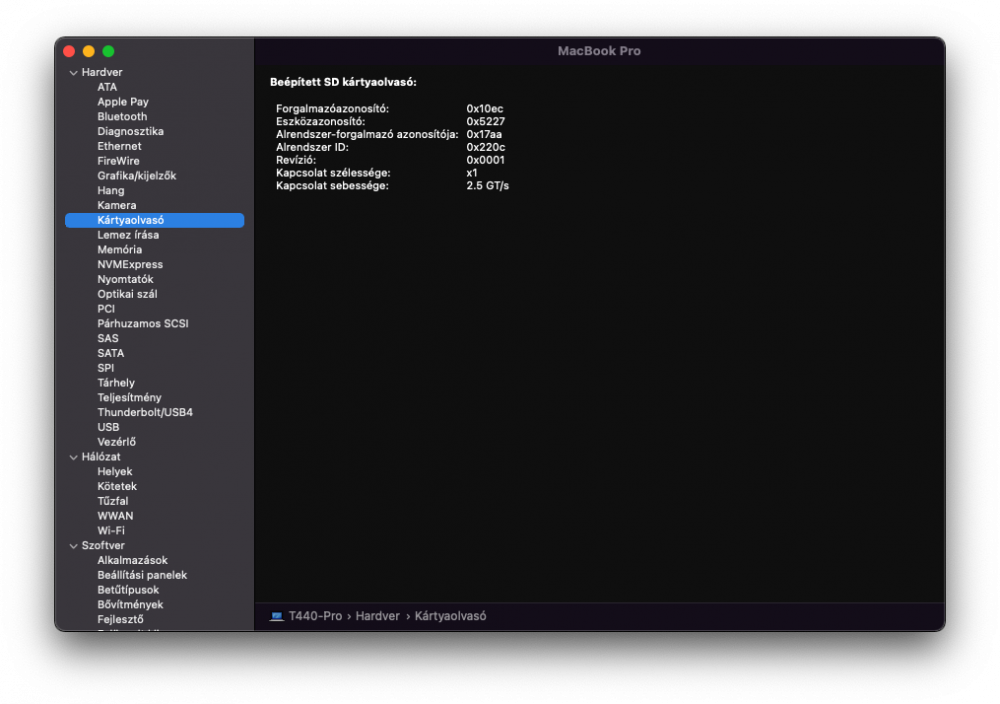
Task: Select FireWire in the list
Action: 118,161
